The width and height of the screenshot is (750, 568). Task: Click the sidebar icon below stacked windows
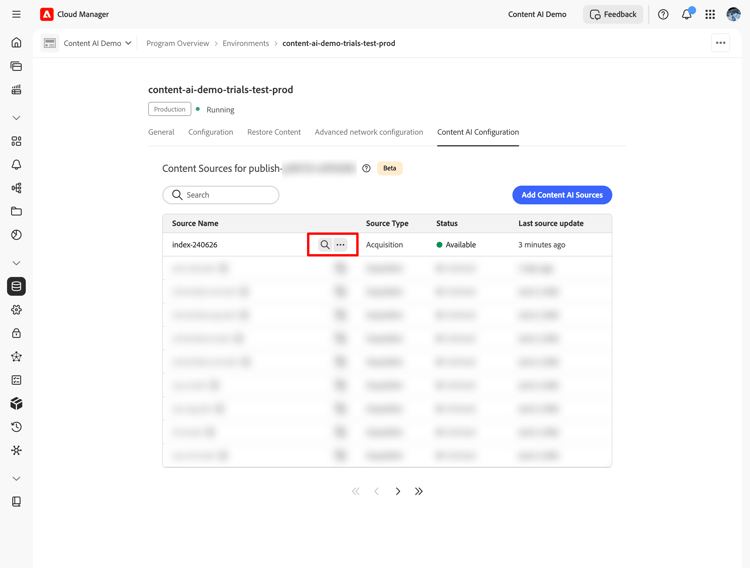(16, 89)
